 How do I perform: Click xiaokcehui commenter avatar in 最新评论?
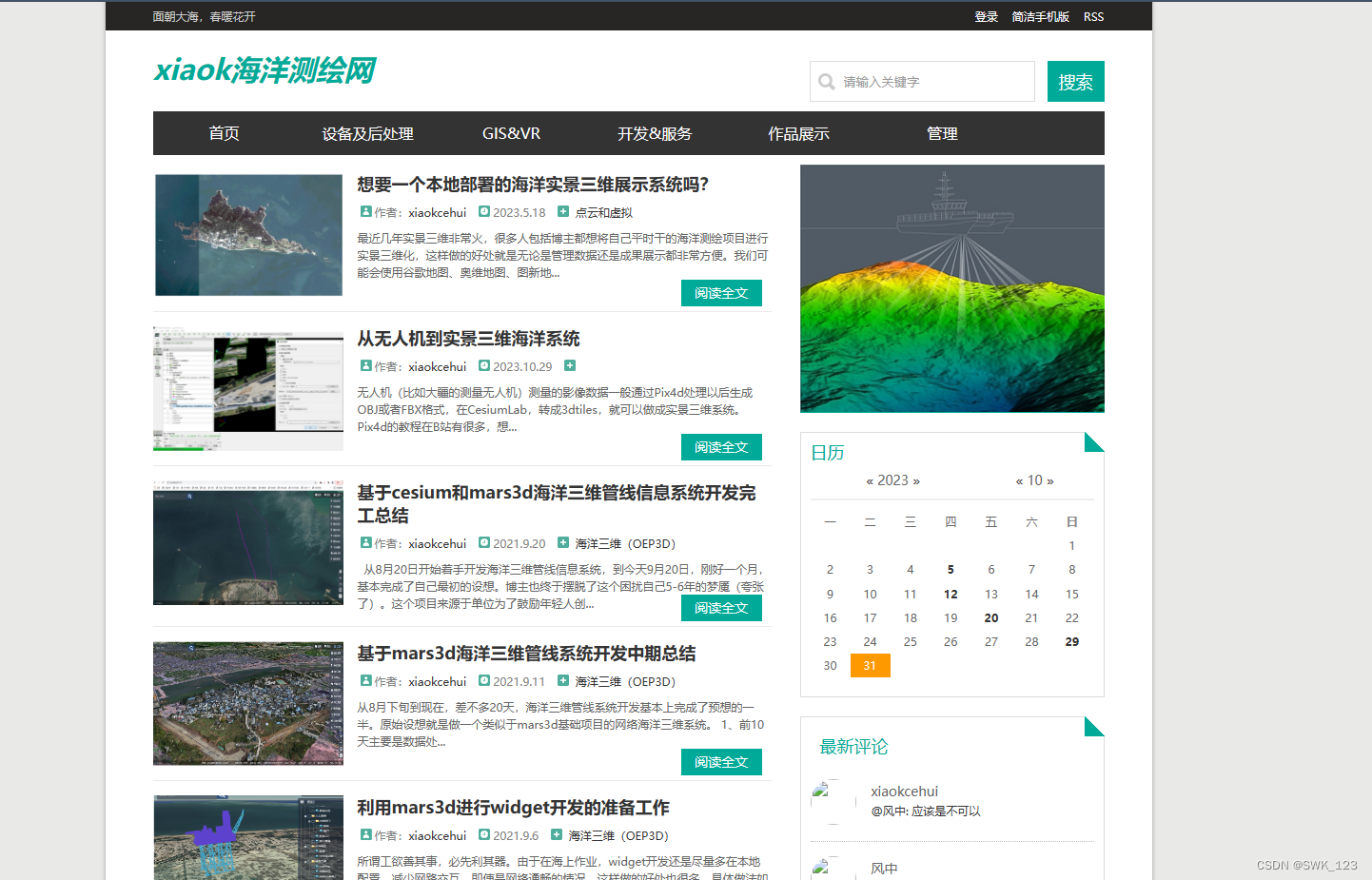tap(833, 802)
